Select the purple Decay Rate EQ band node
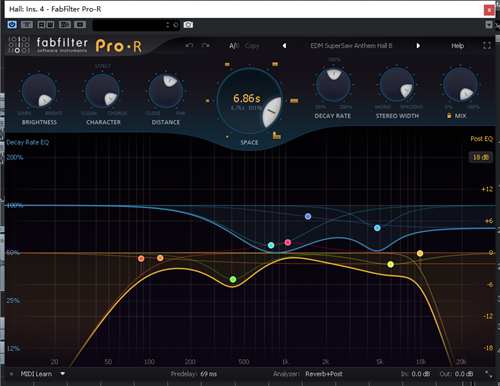 [x=308, y=217]
